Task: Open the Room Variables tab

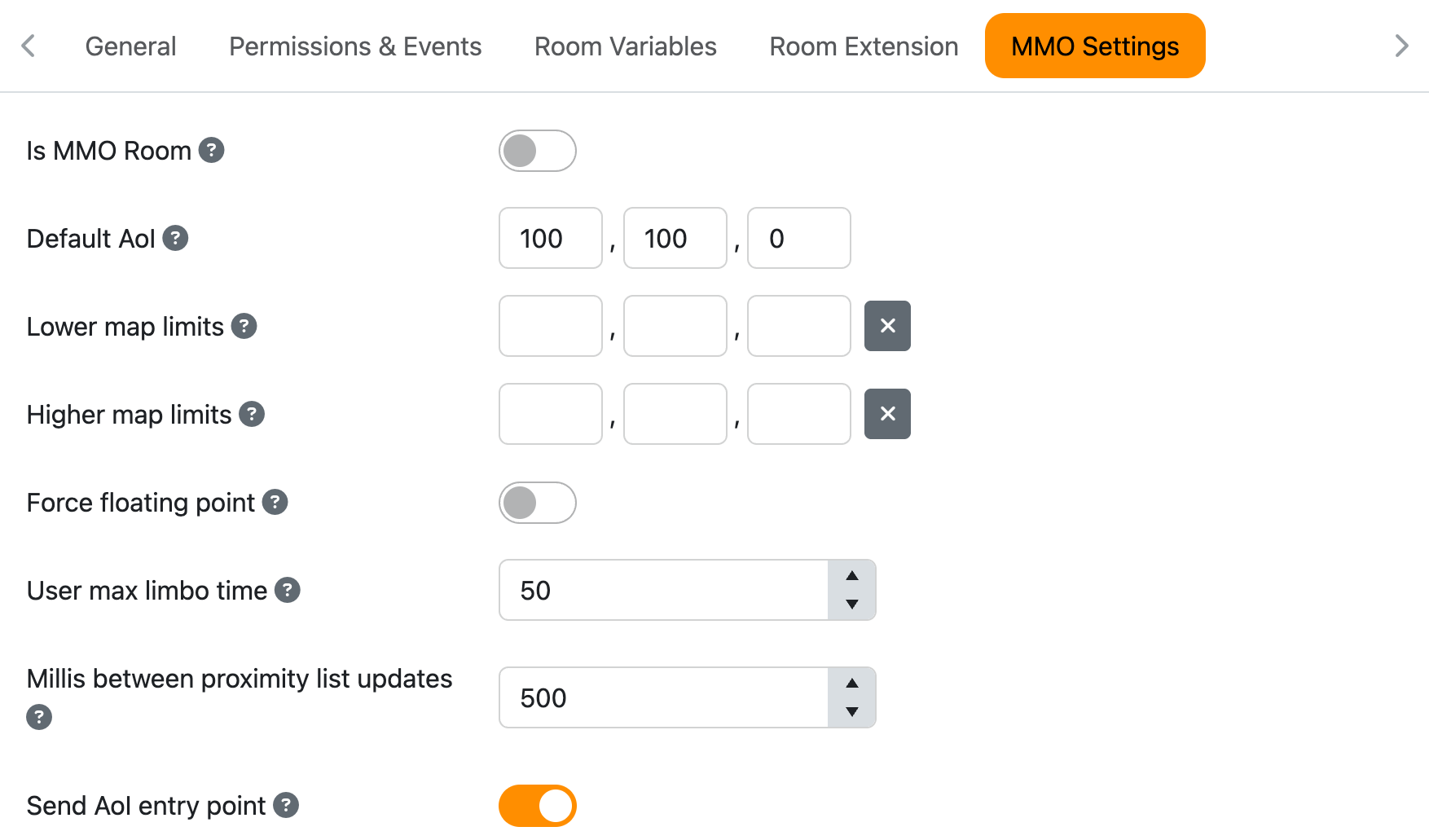Action: click(624, 46)
